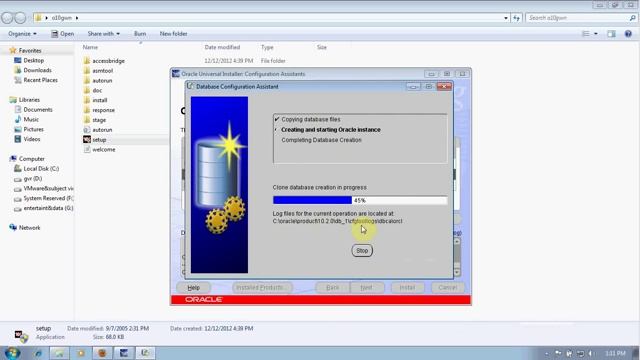The image size is (640, 360).
Task: Sort by the Date modified column
Action: point(222,47)
